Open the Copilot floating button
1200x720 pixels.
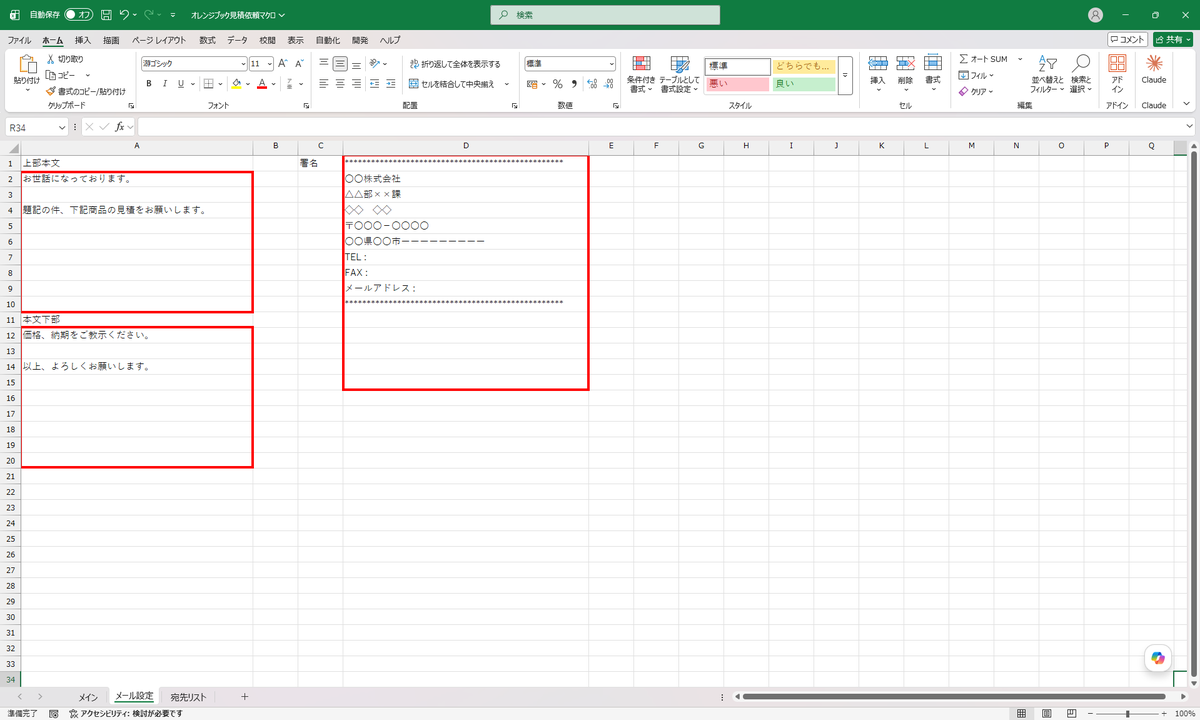point(1158,657)
